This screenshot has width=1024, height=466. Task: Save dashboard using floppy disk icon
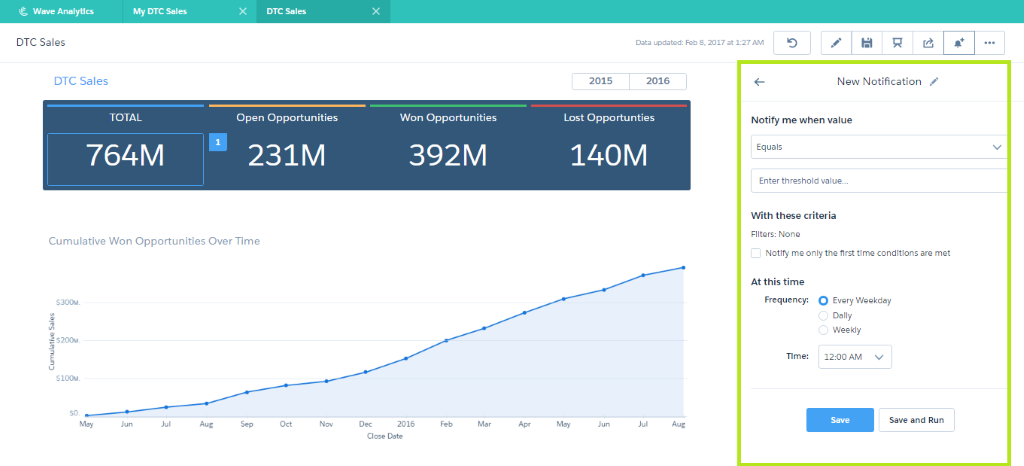867,43
